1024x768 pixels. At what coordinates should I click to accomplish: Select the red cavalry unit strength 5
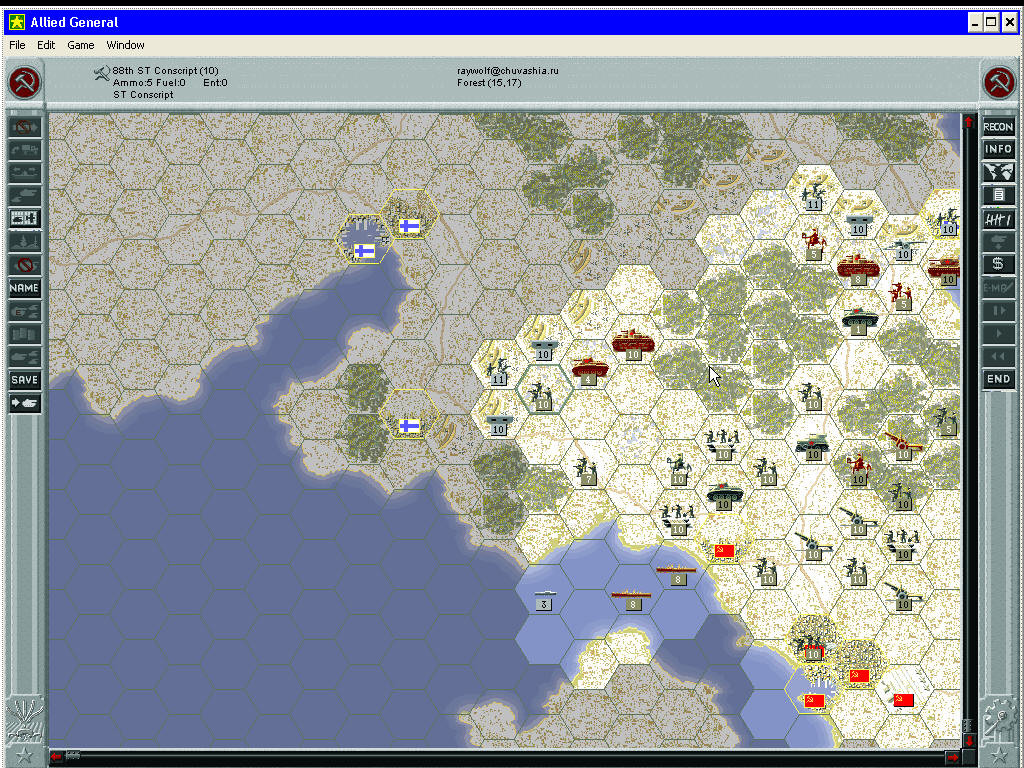[813, 244]
